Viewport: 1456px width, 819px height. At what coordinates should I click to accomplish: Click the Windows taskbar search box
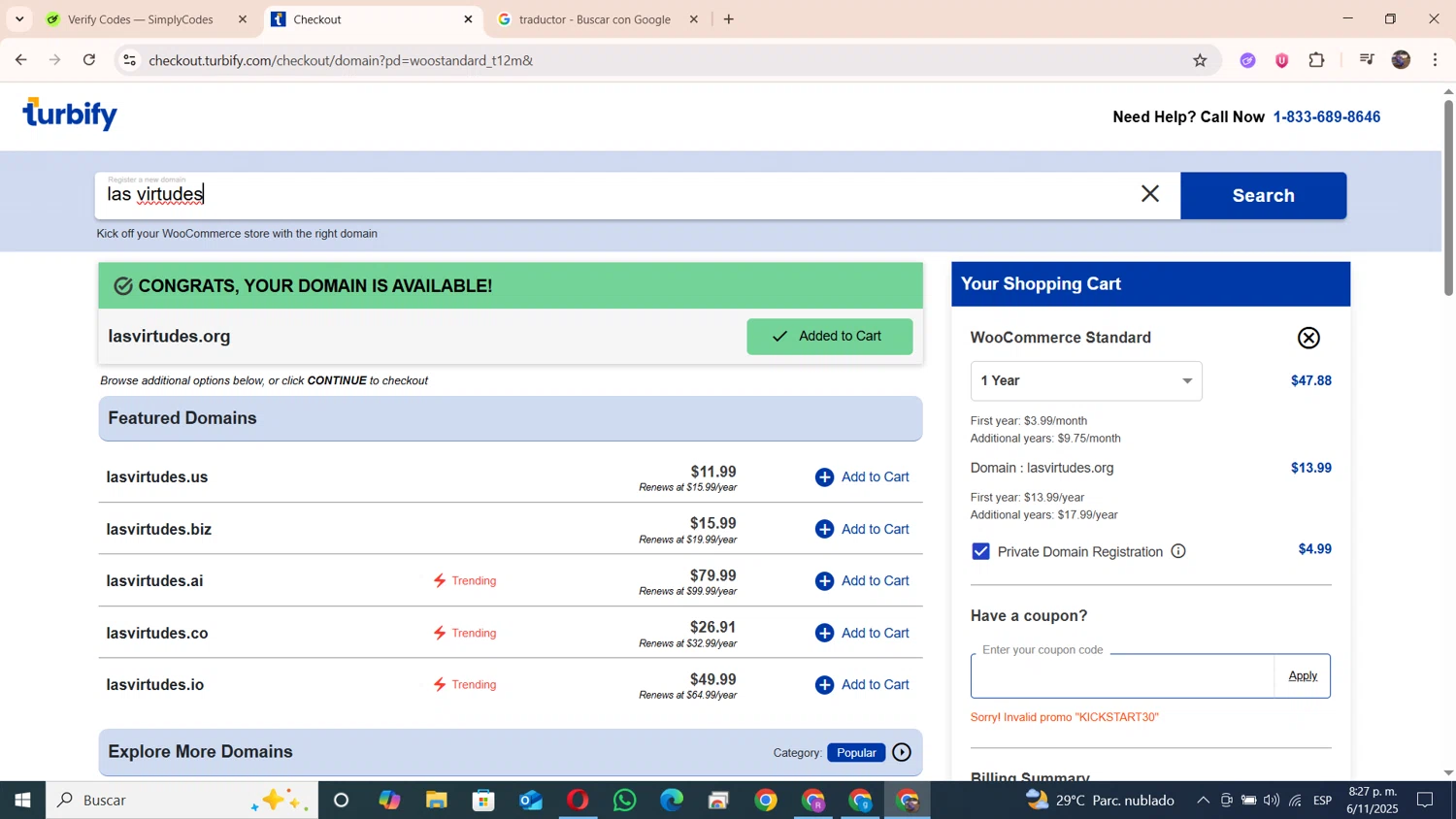[x=182, y=801]
